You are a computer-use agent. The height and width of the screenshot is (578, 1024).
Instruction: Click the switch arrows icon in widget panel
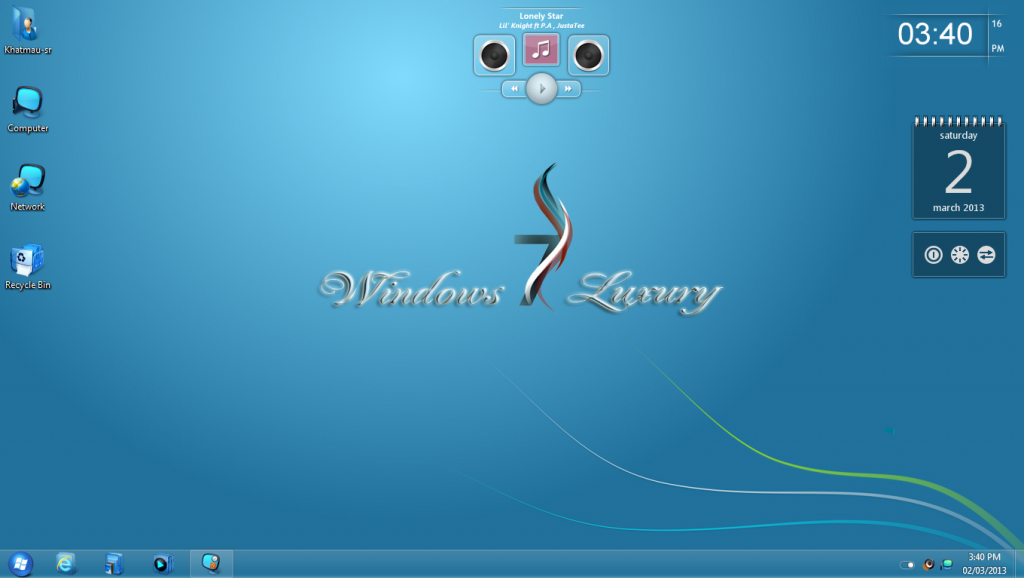(986, 255)
